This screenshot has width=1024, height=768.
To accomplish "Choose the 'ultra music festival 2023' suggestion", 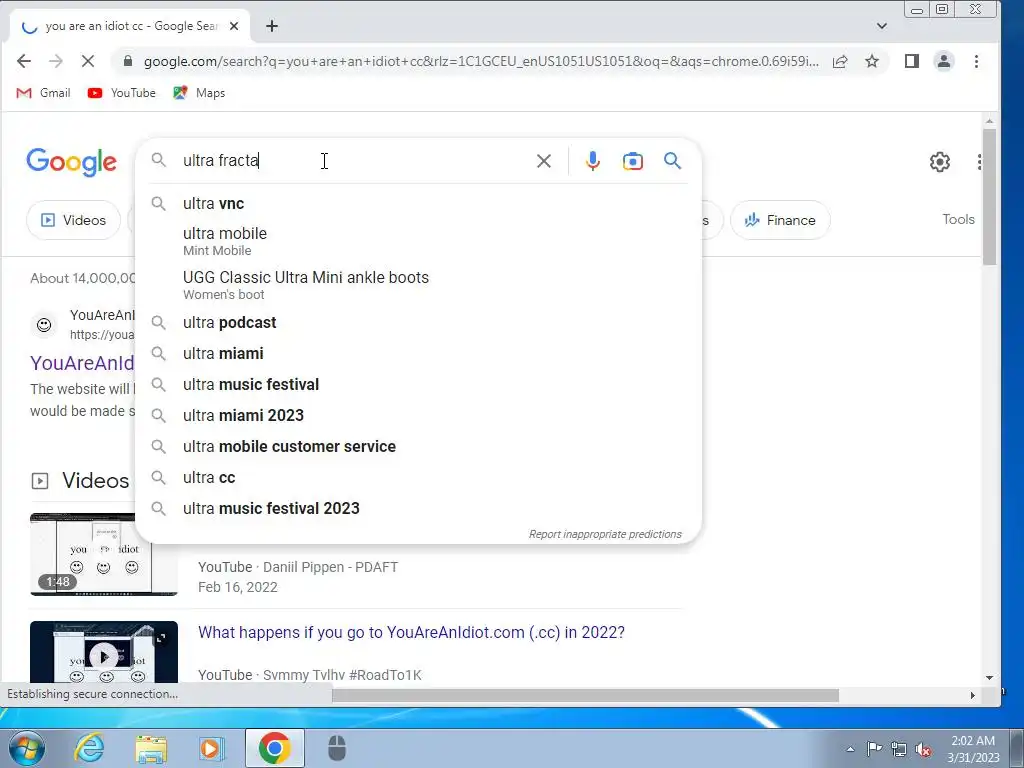I will pos(418,509).
